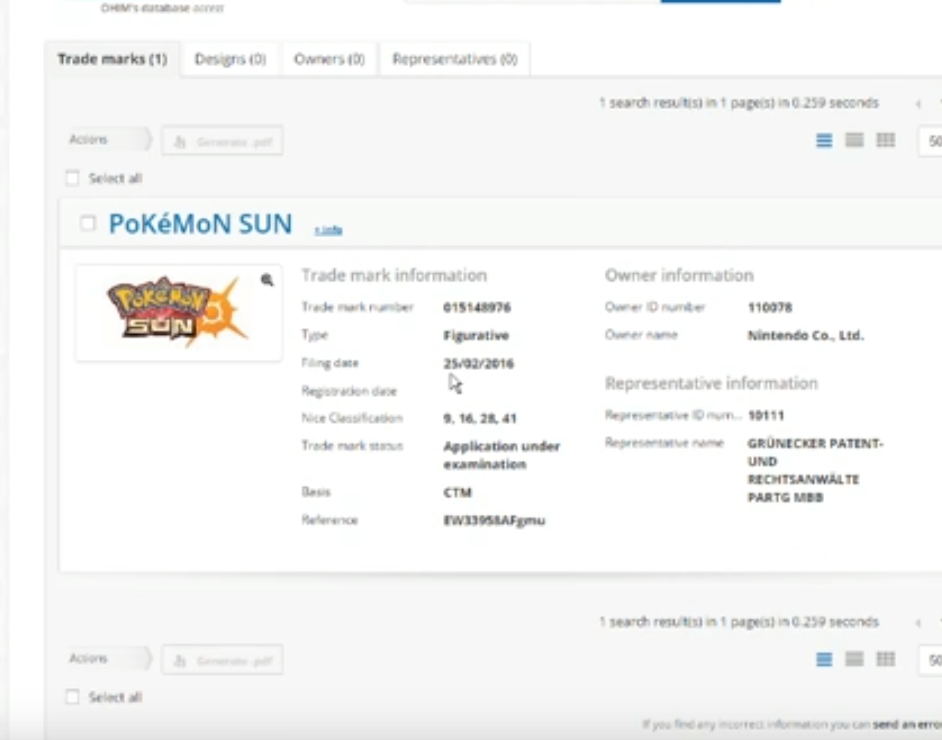Tick the top Select all checkbox
Viewport: 942px width, 740px height.
72,178
